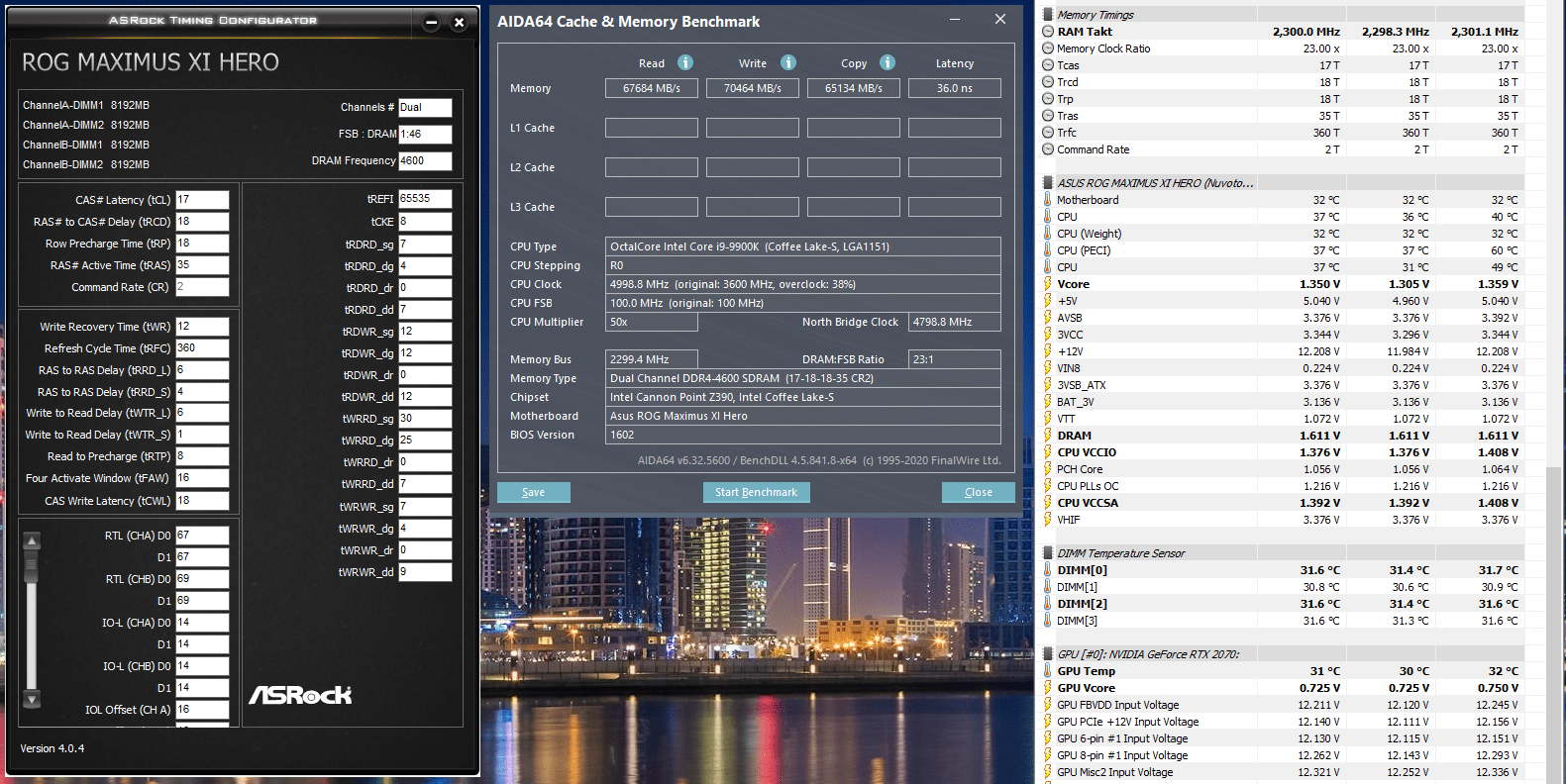The image size is (1566, 784).
Task: Click the lightning icon beside Vcore
Action: (1048, 284)
